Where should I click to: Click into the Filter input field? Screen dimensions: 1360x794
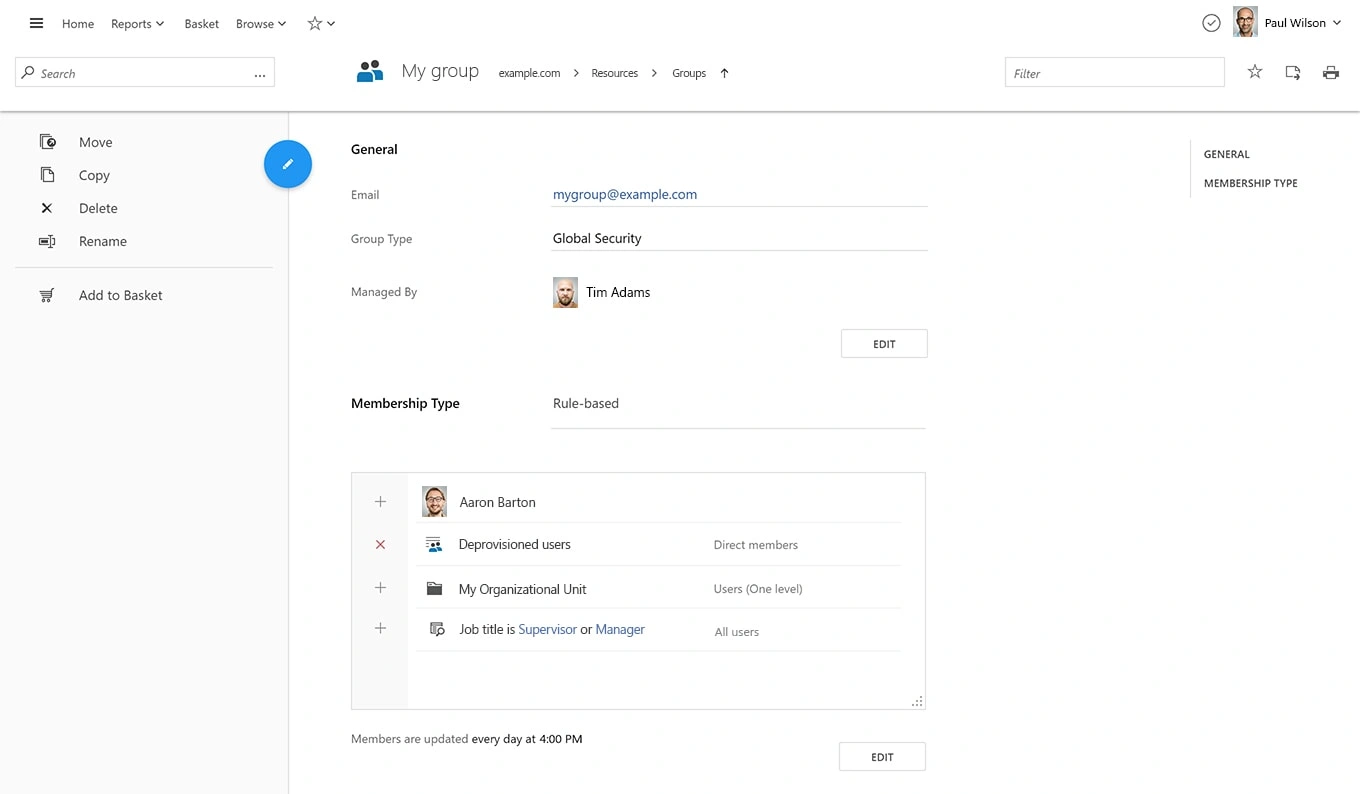point(1114,73)
